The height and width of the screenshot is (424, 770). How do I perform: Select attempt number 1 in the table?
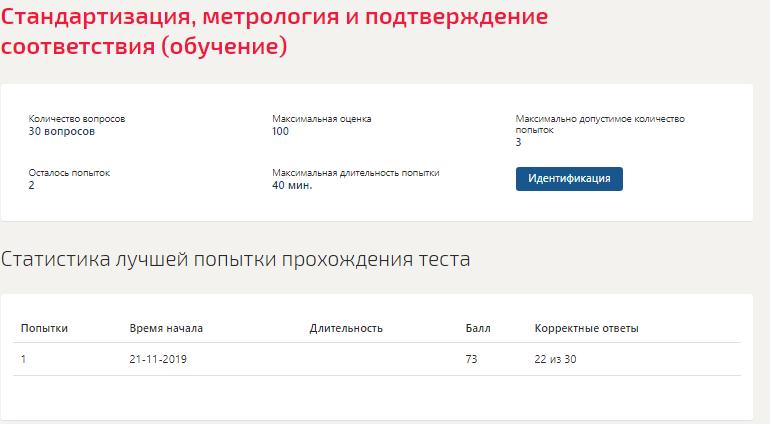pyautogui.click(x=24, y=359)
